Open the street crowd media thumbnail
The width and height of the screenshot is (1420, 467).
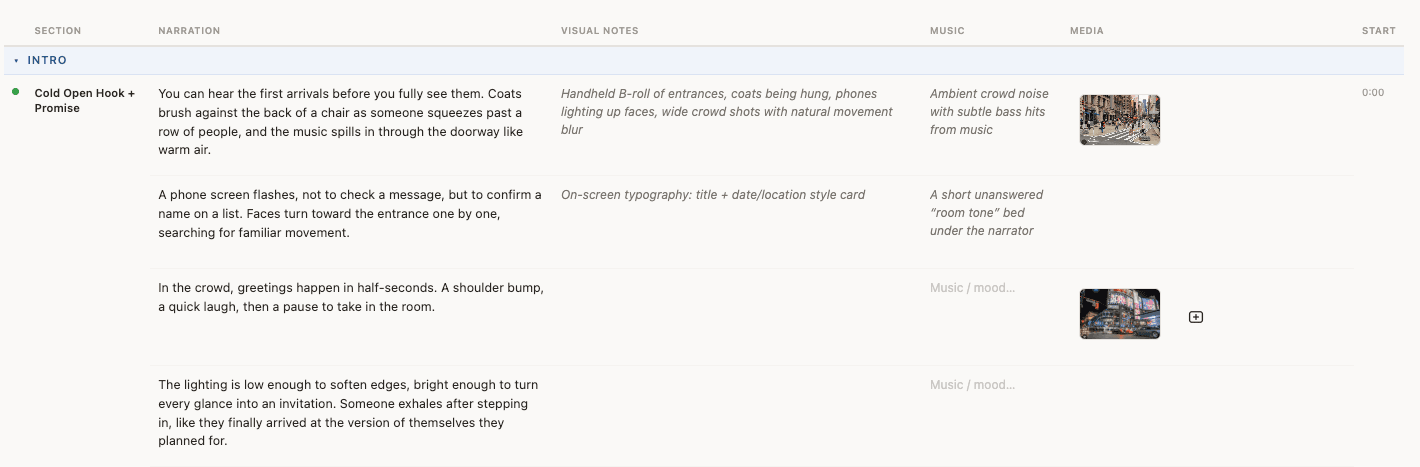1120,120
